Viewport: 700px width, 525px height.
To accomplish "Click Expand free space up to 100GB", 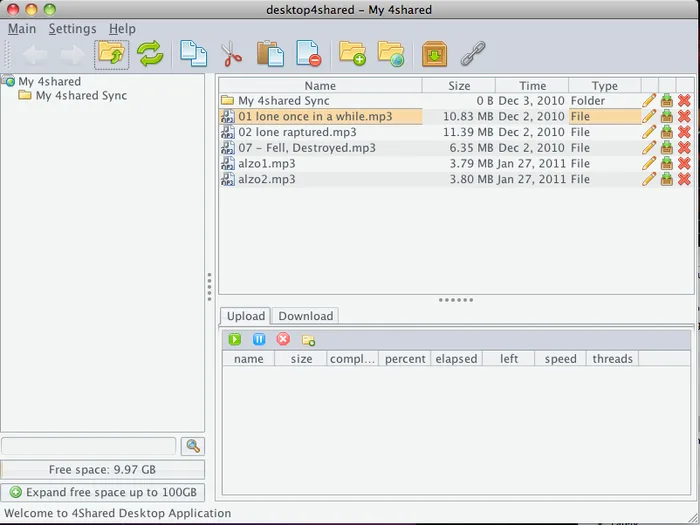I will click(103, 492).
